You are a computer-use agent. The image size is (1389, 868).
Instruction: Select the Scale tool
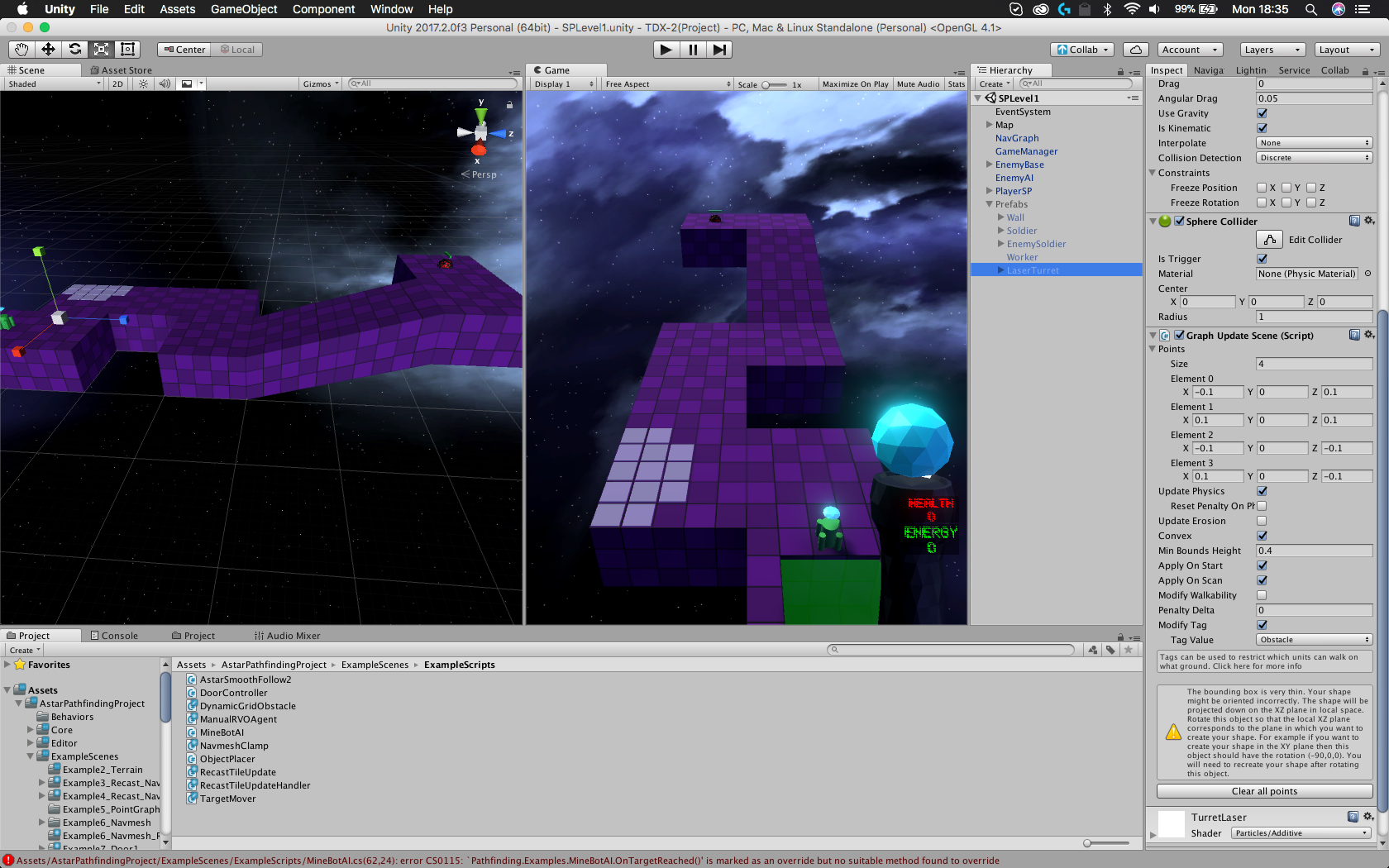click(101, 50)
